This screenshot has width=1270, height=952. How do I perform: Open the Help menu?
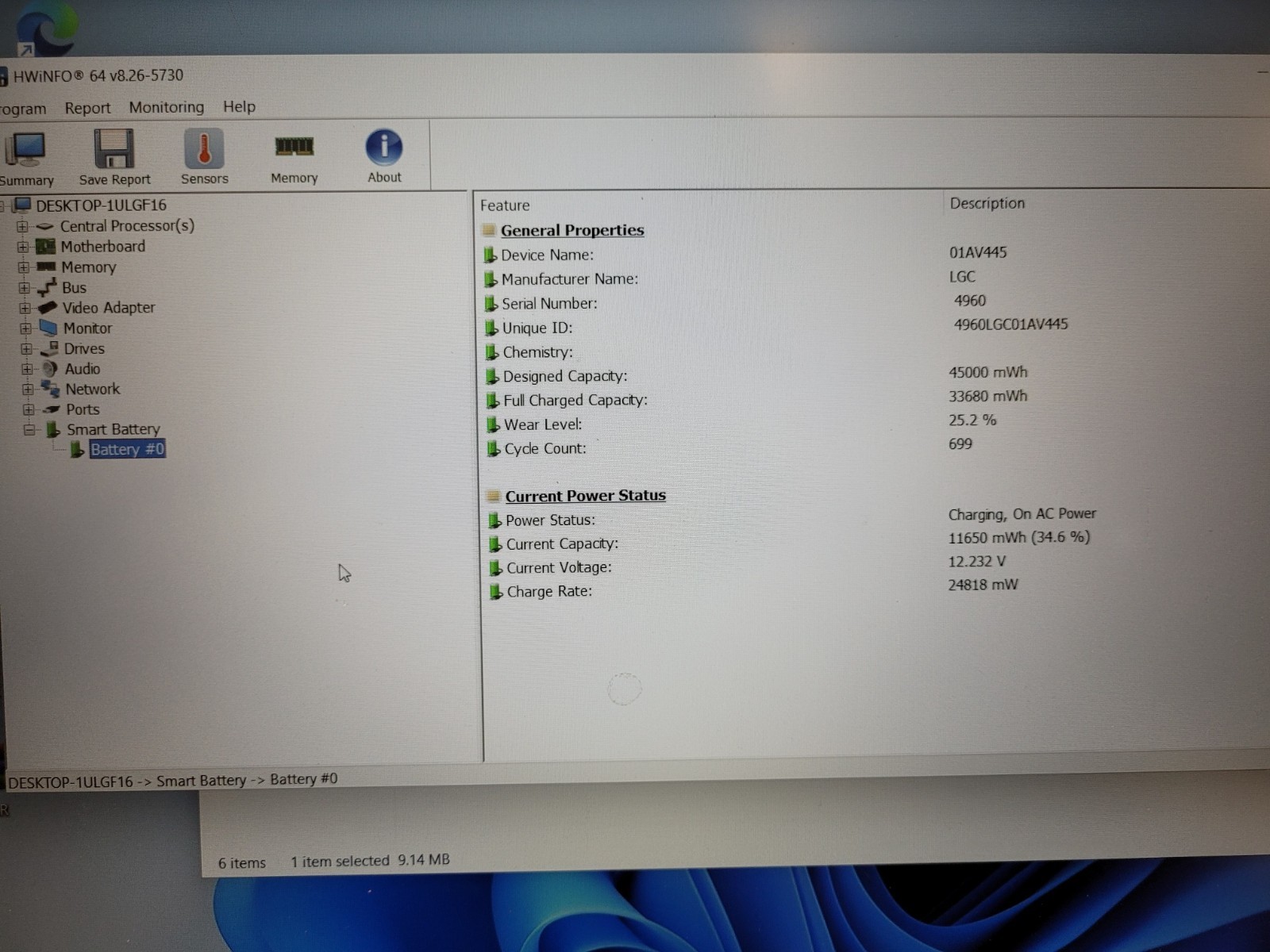[x=239, y=106]
